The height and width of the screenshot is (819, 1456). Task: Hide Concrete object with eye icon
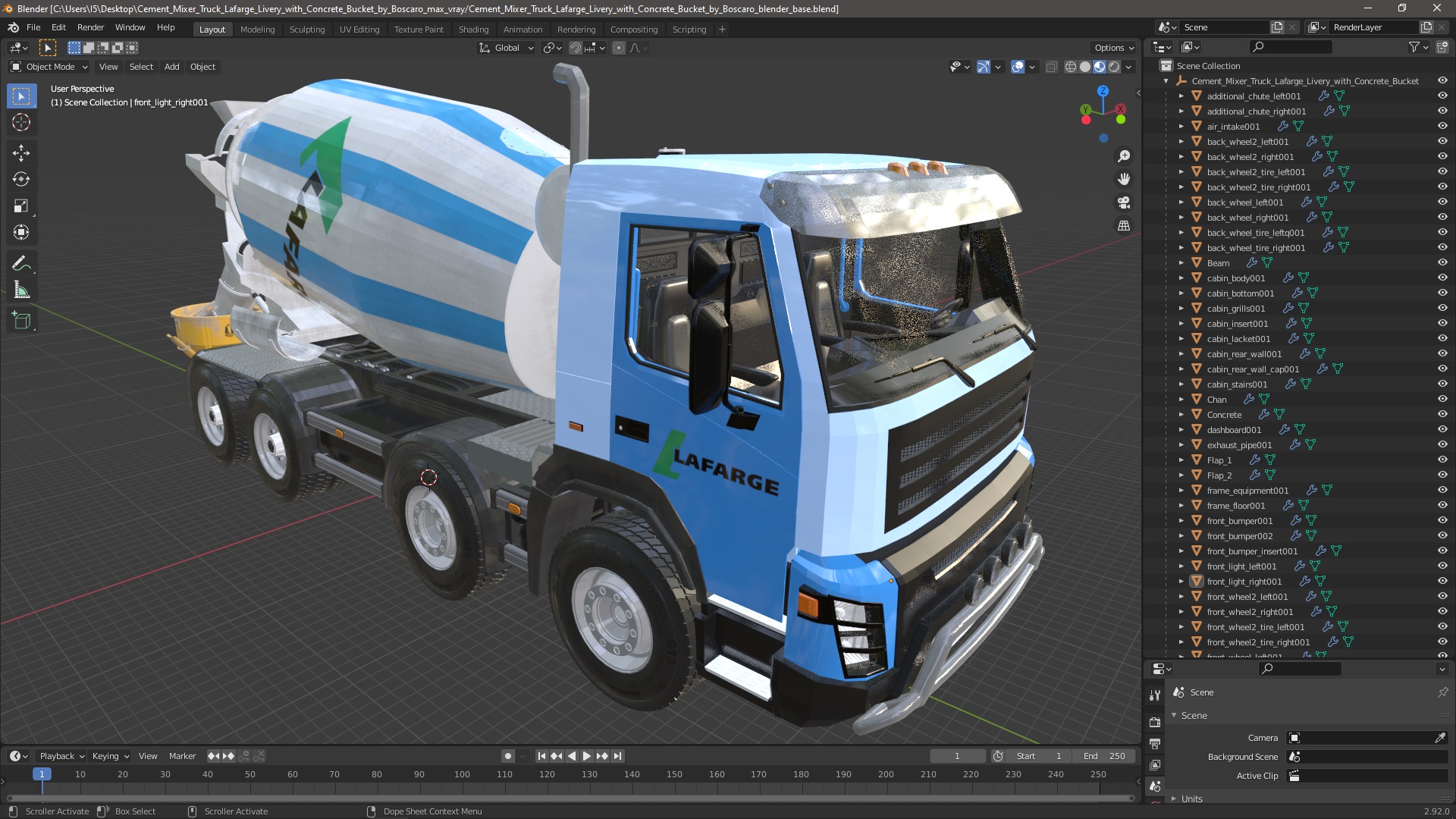[x=1442, y=415]
